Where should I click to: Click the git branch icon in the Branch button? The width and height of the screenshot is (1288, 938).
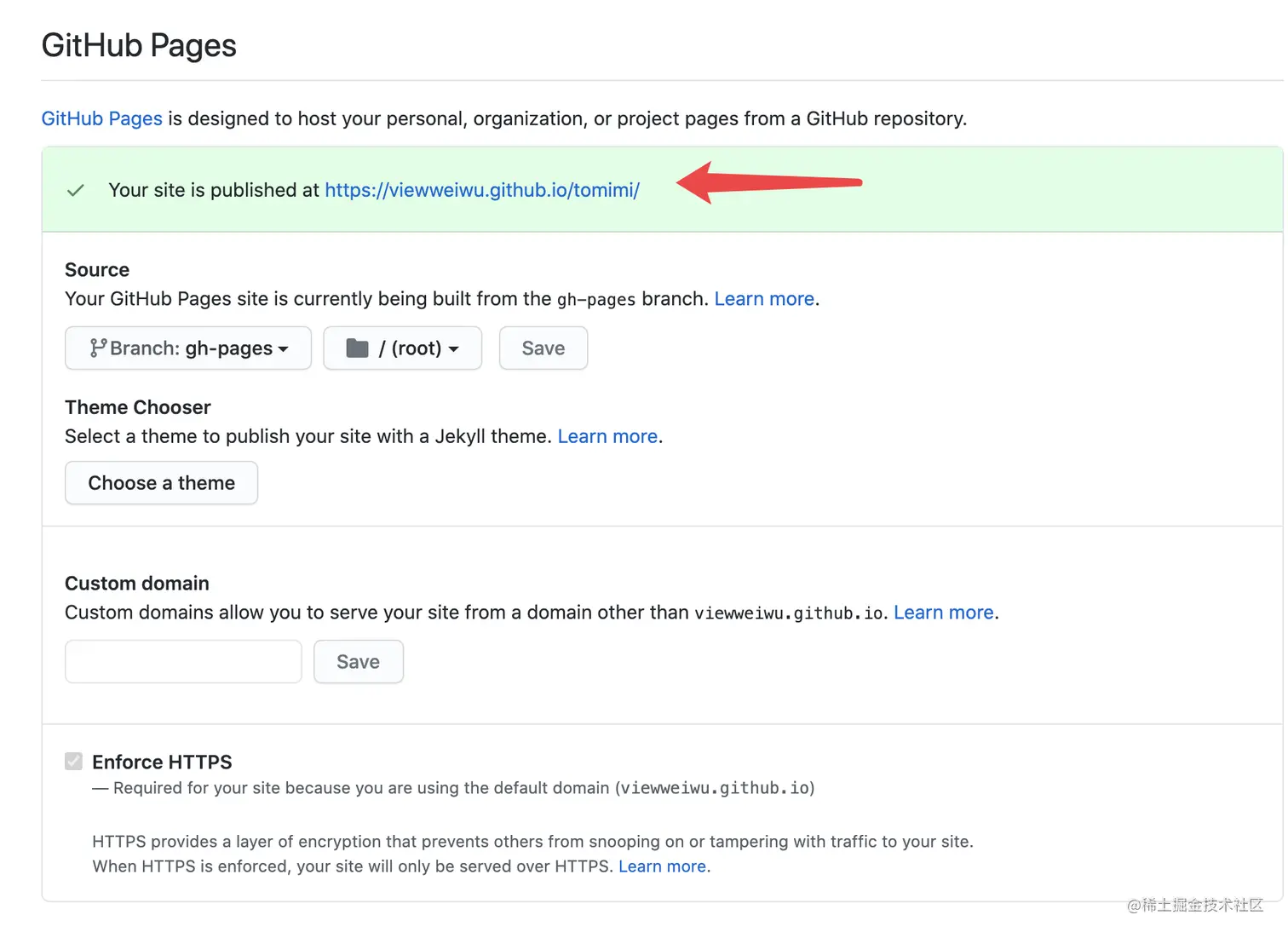click(98, 348)
